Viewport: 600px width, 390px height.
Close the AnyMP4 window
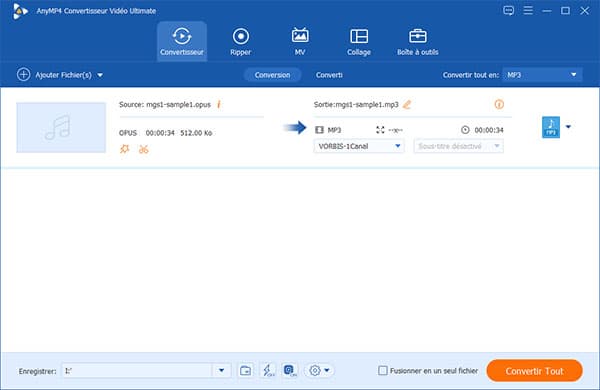[584, 11]
